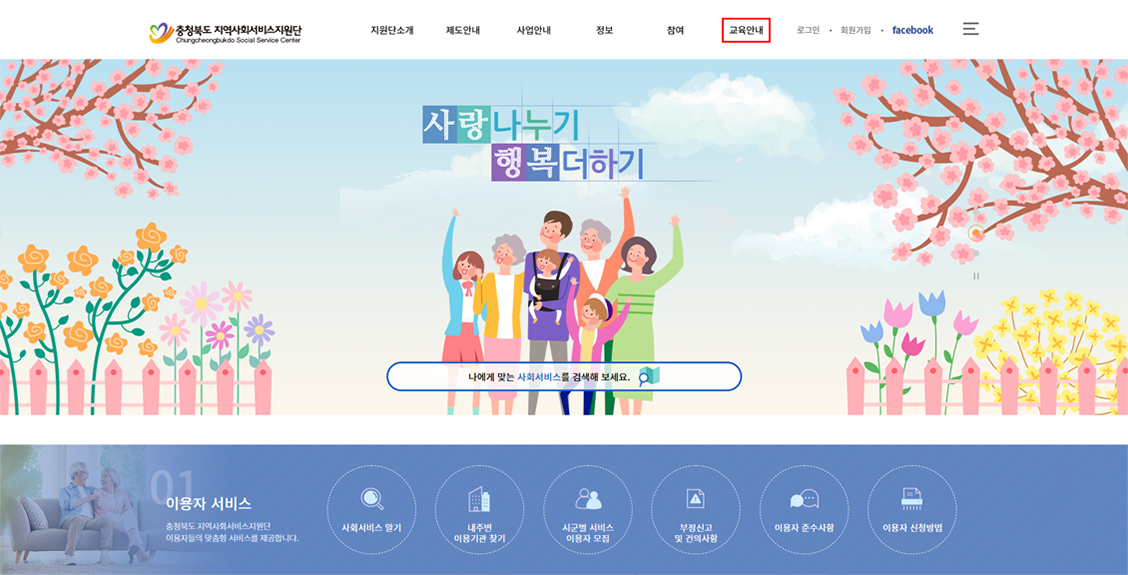This screenshot has height=575, width=1128.
Task: Click the map search icon in search bar
Action: [650, 376]
